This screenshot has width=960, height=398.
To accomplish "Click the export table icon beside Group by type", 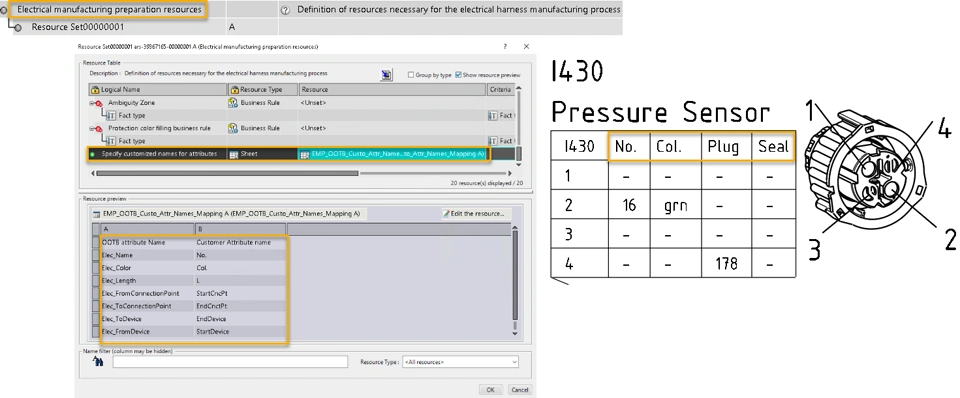I will point(386,75).
